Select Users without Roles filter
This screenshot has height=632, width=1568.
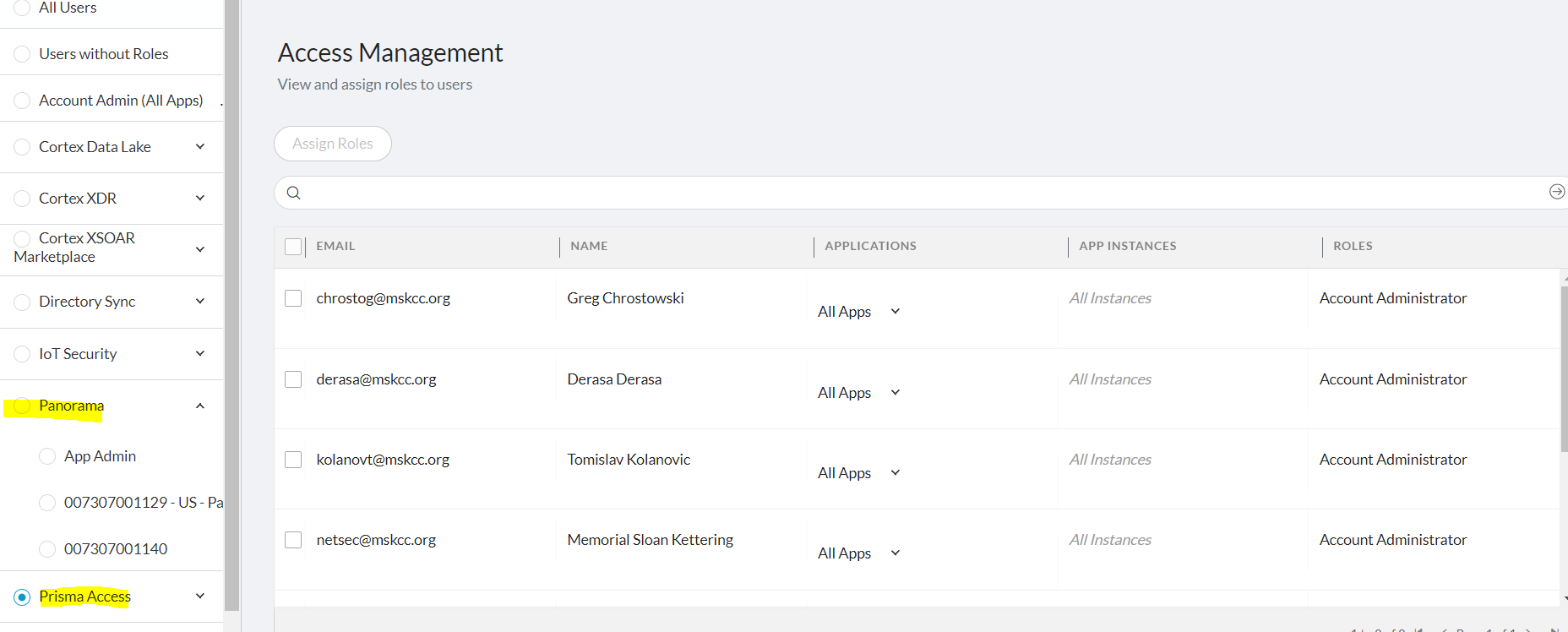[23, 54]
